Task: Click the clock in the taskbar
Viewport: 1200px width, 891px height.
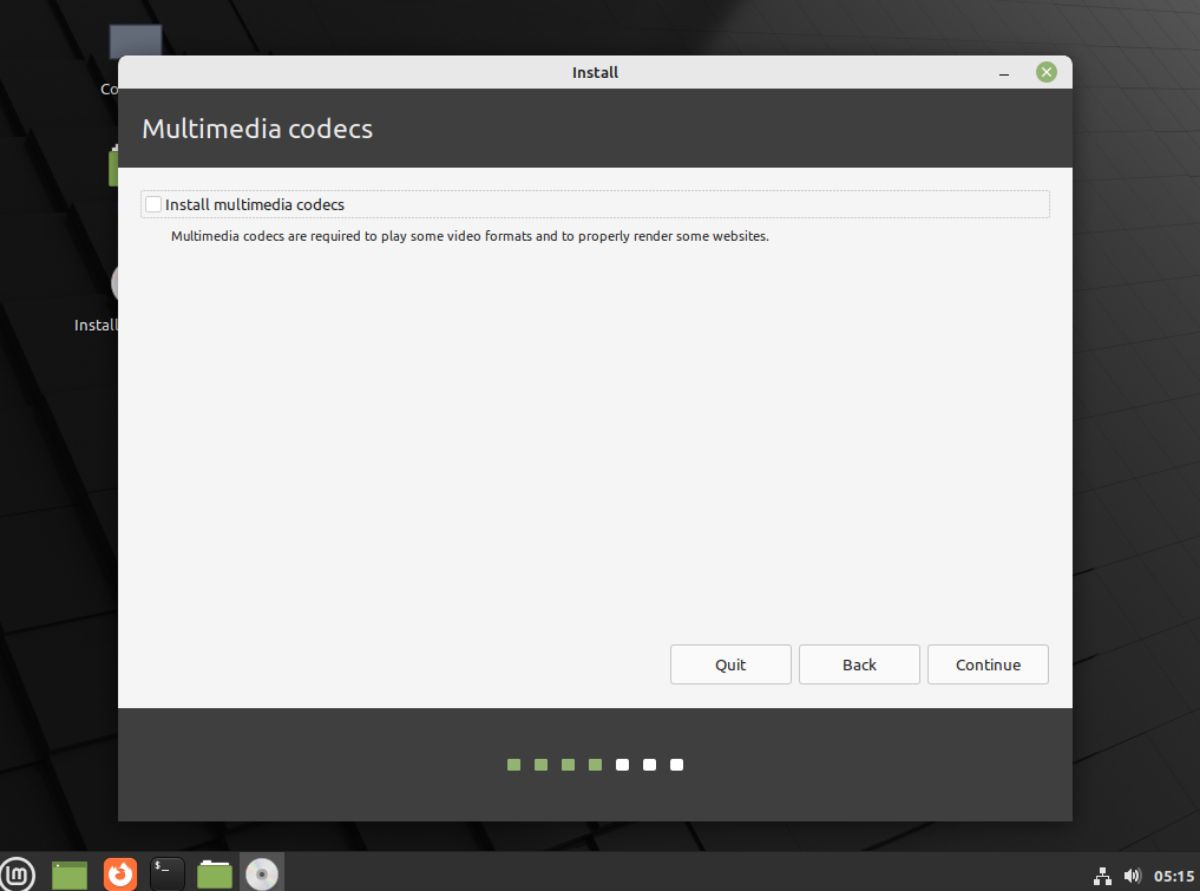Action: click(x=1173, y=872)
